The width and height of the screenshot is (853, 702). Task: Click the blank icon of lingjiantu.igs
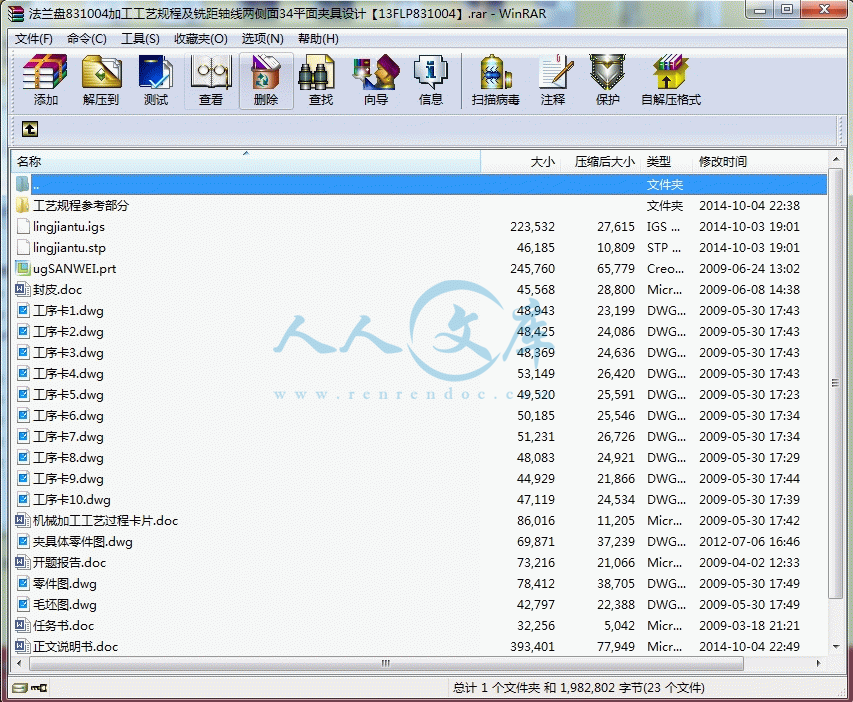[22, 226]
